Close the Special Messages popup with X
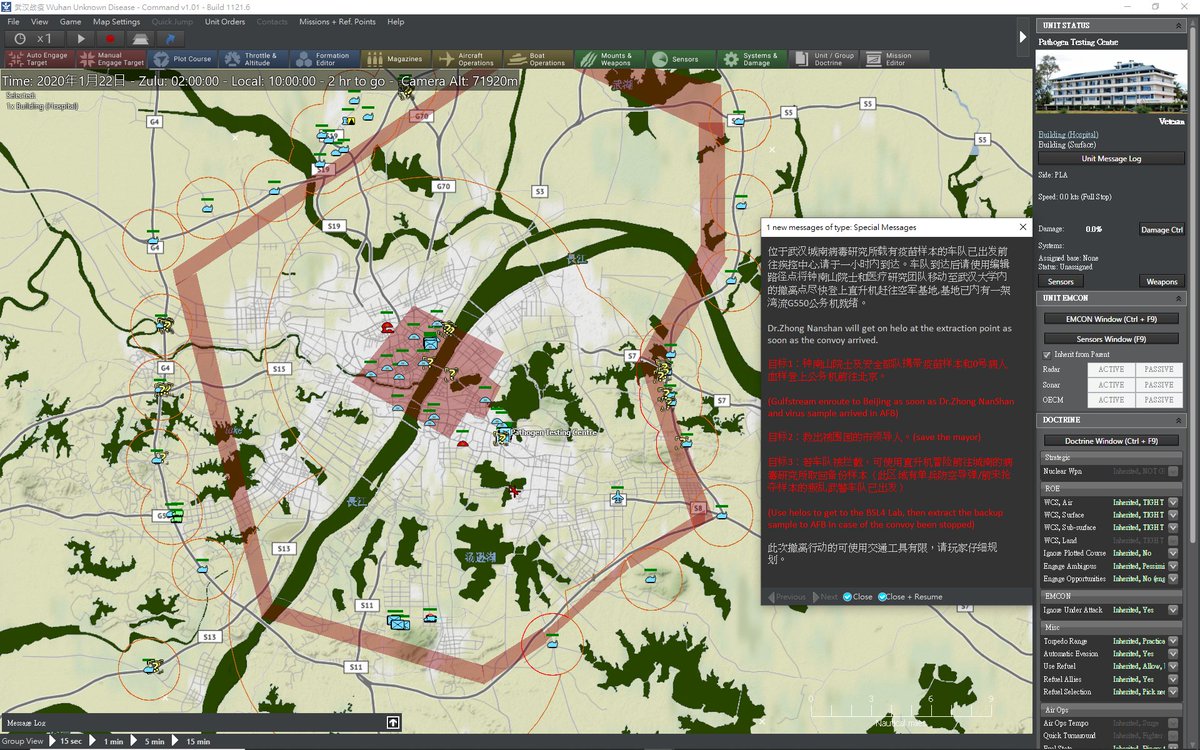The image size is (1200, 750). point(1023,228)
